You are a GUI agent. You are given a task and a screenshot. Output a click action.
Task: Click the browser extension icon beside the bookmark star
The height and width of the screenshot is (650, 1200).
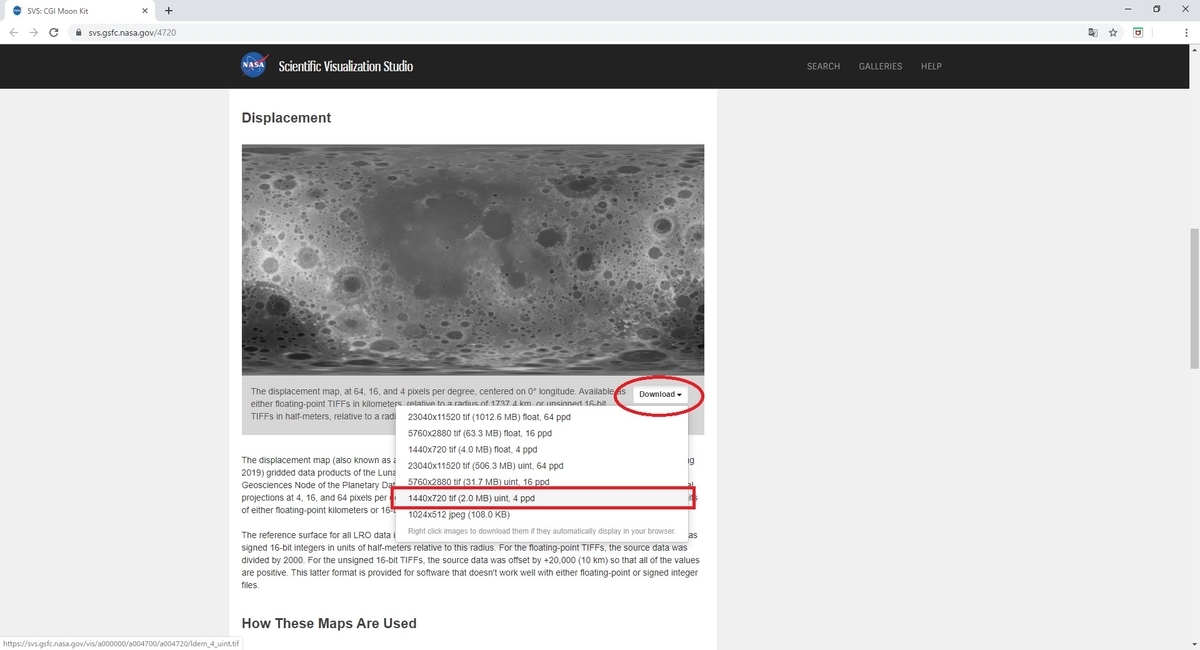point(1138,32)
